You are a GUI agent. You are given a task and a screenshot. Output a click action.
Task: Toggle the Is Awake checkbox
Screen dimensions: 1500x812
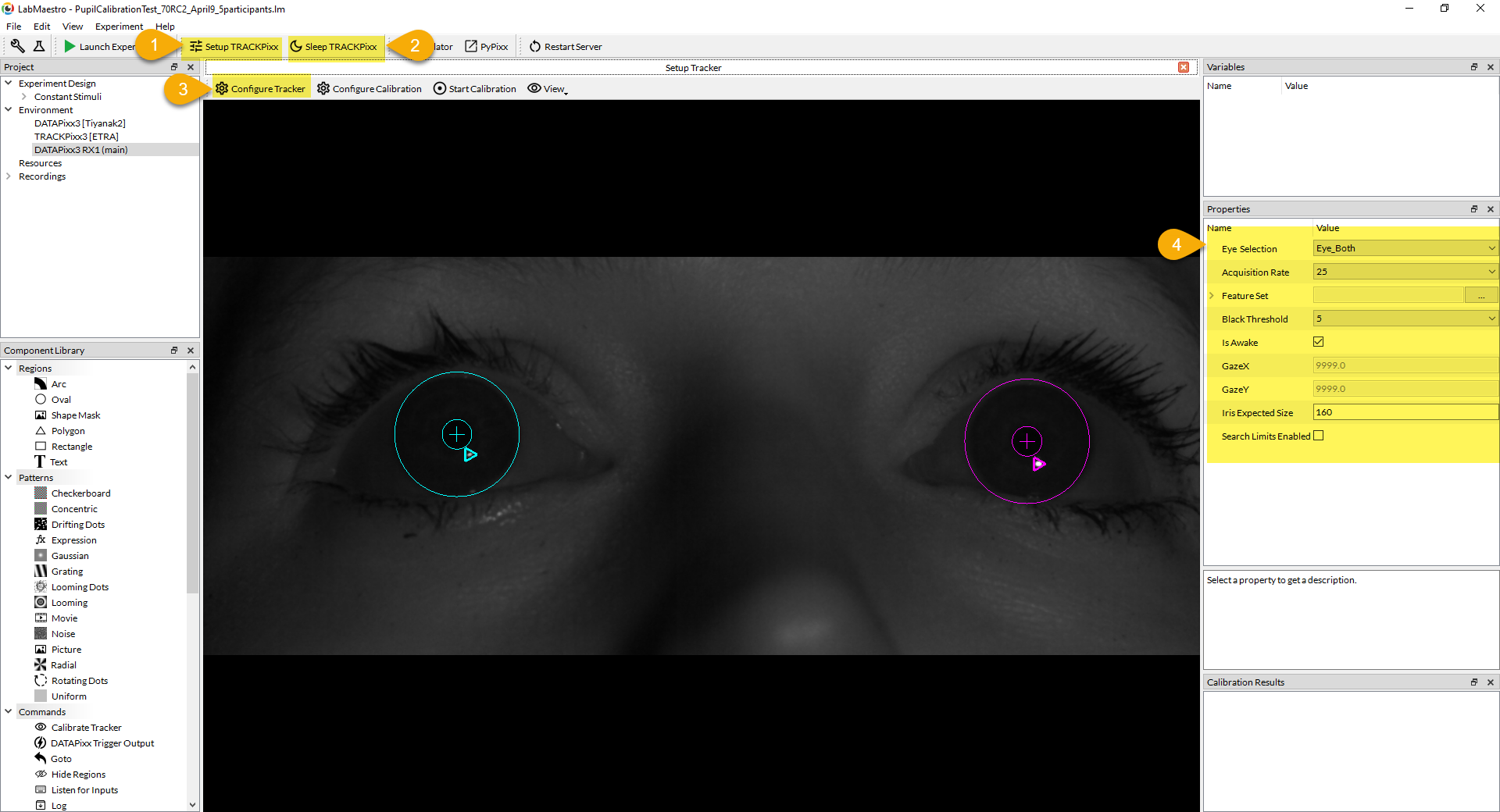pos(1319,342)
